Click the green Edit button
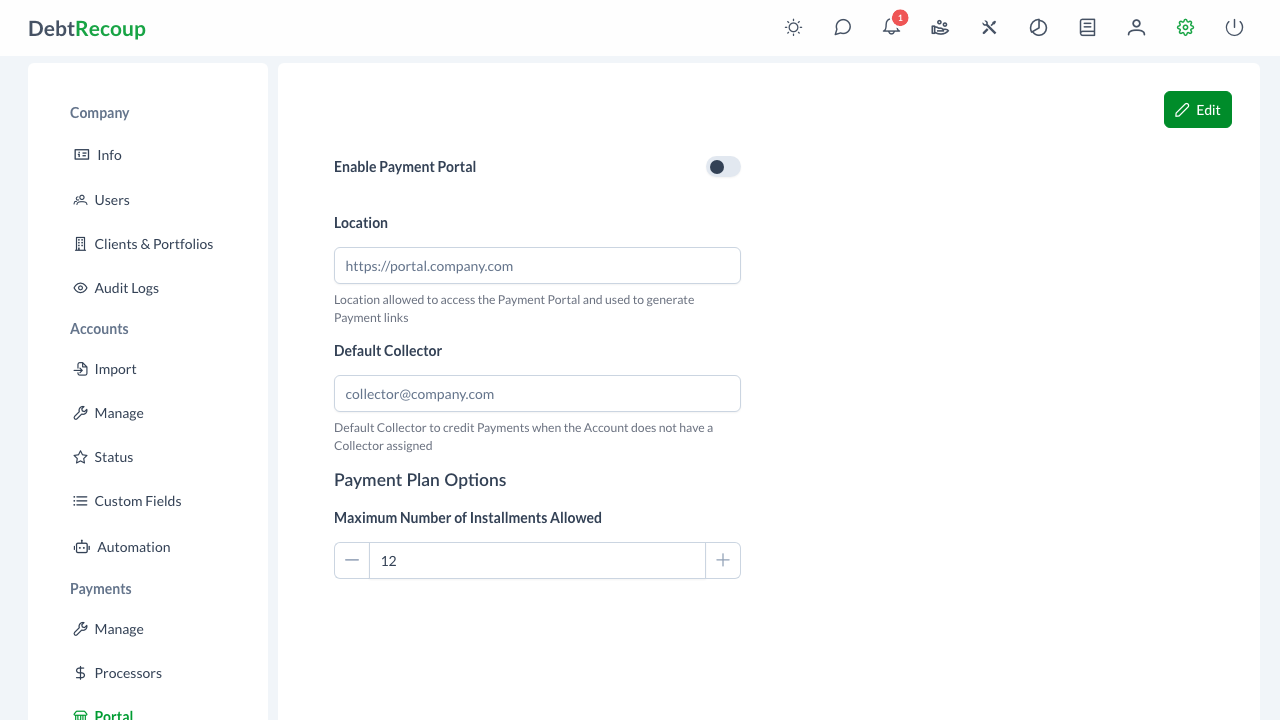The image size is (1280, 720). 1197,109
